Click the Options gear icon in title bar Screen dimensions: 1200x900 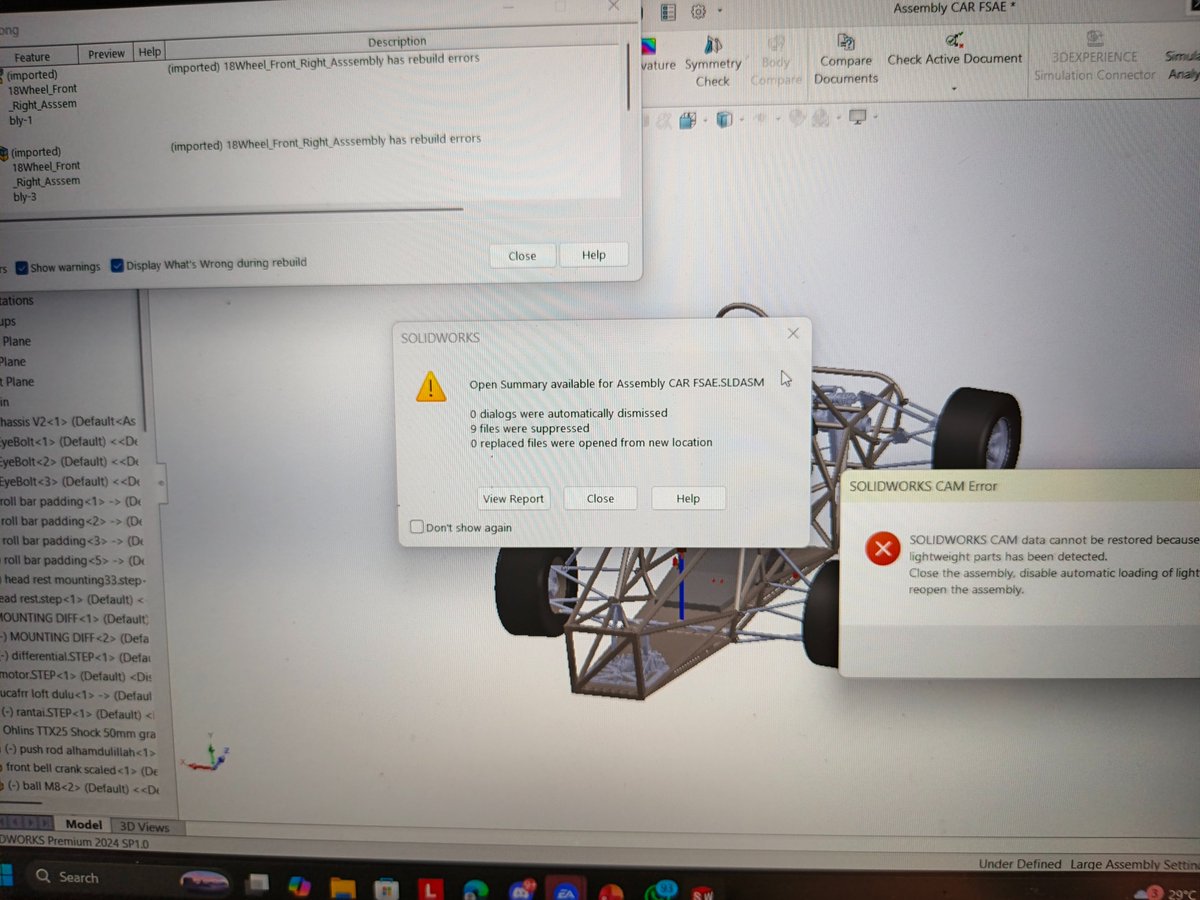pyautogui.click(x=698, y=11)
